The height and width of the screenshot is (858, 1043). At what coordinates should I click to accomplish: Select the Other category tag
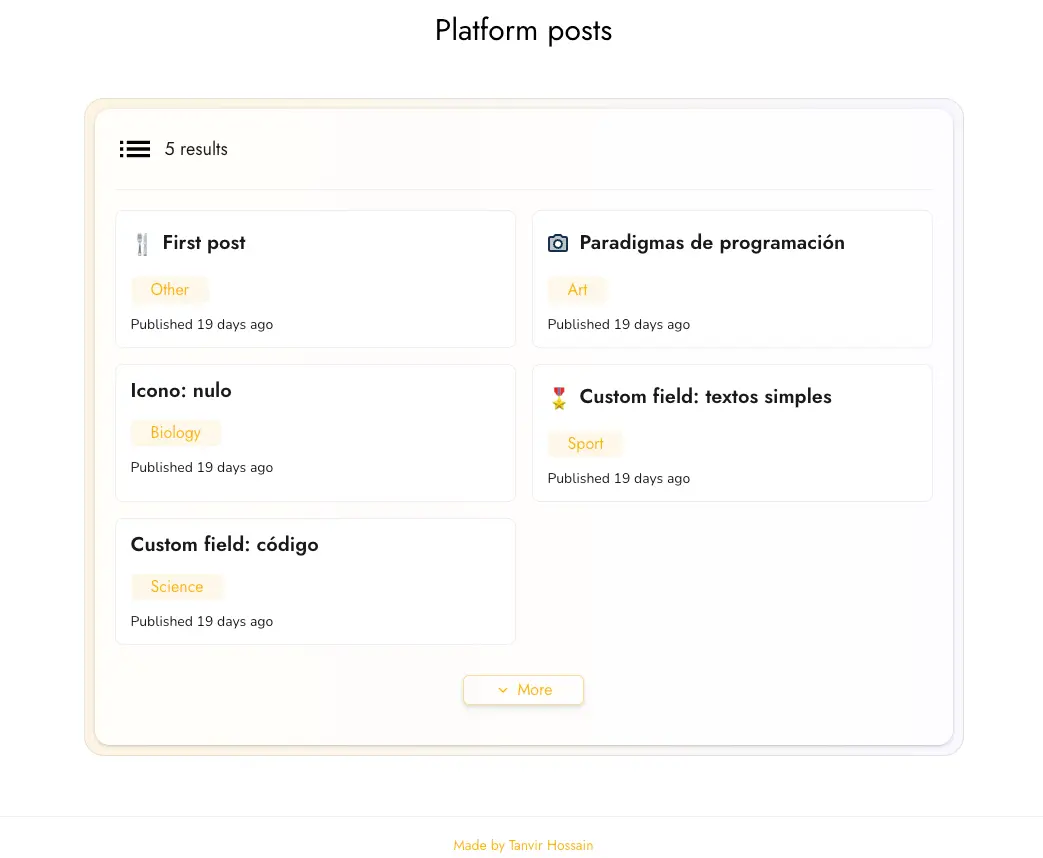[170, 290]
